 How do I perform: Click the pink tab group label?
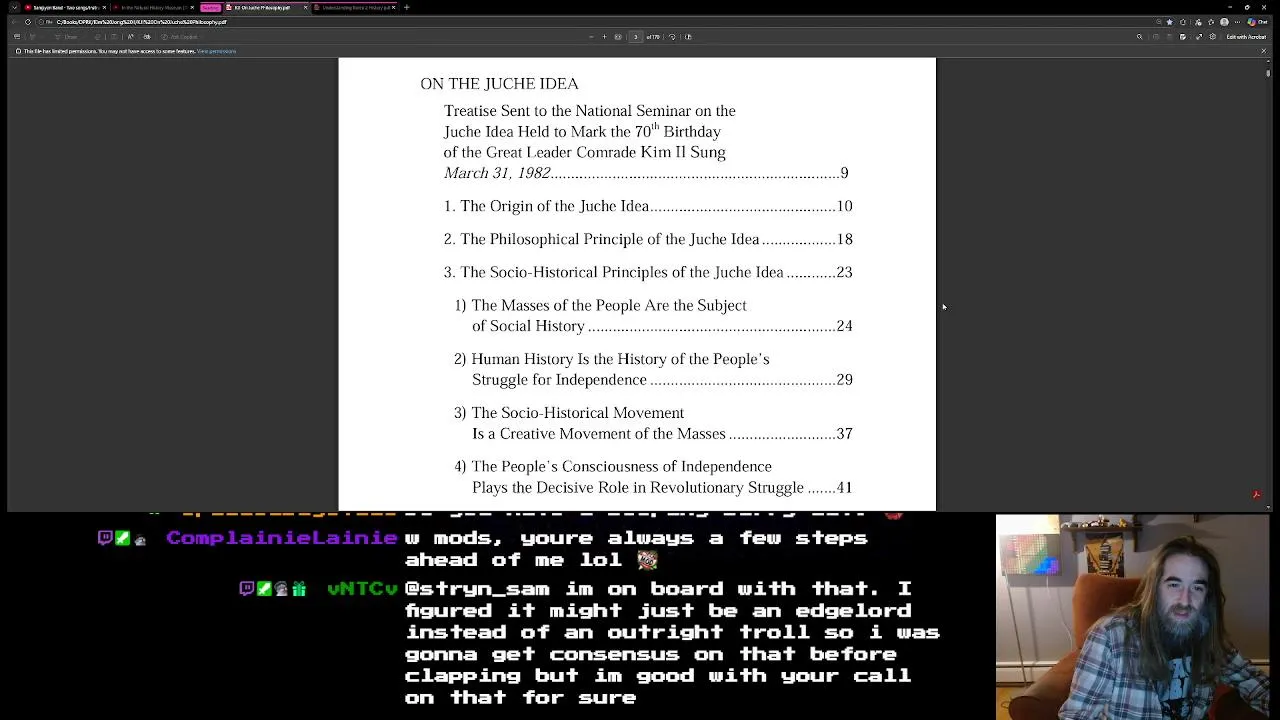(210, 7)
